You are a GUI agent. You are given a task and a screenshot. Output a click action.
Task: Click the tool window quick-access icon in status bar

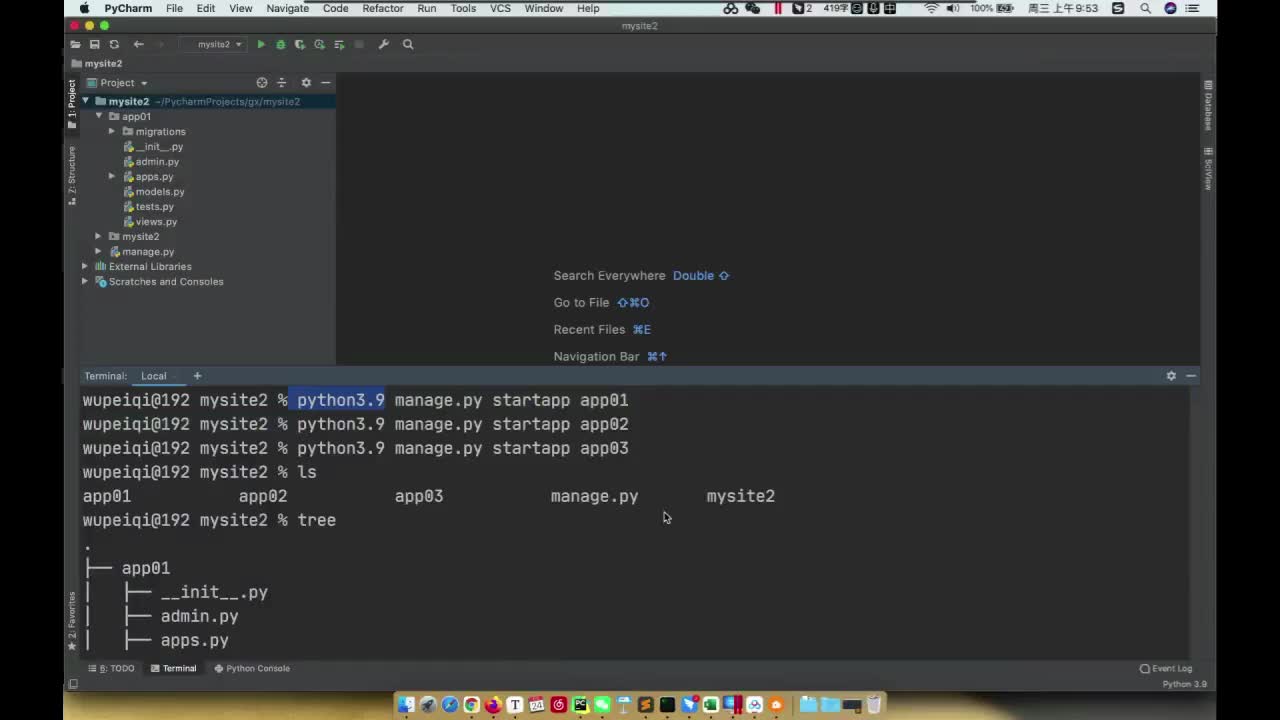[x=73, y=684]
